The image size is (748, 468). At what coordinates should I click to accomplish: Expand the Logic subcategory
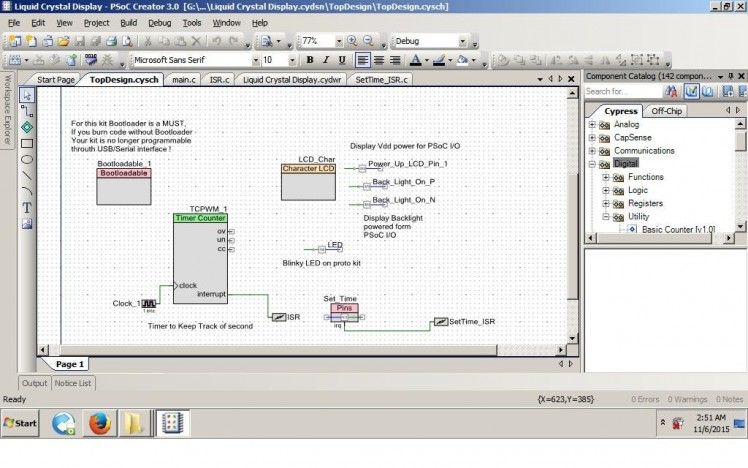[606, 190]
